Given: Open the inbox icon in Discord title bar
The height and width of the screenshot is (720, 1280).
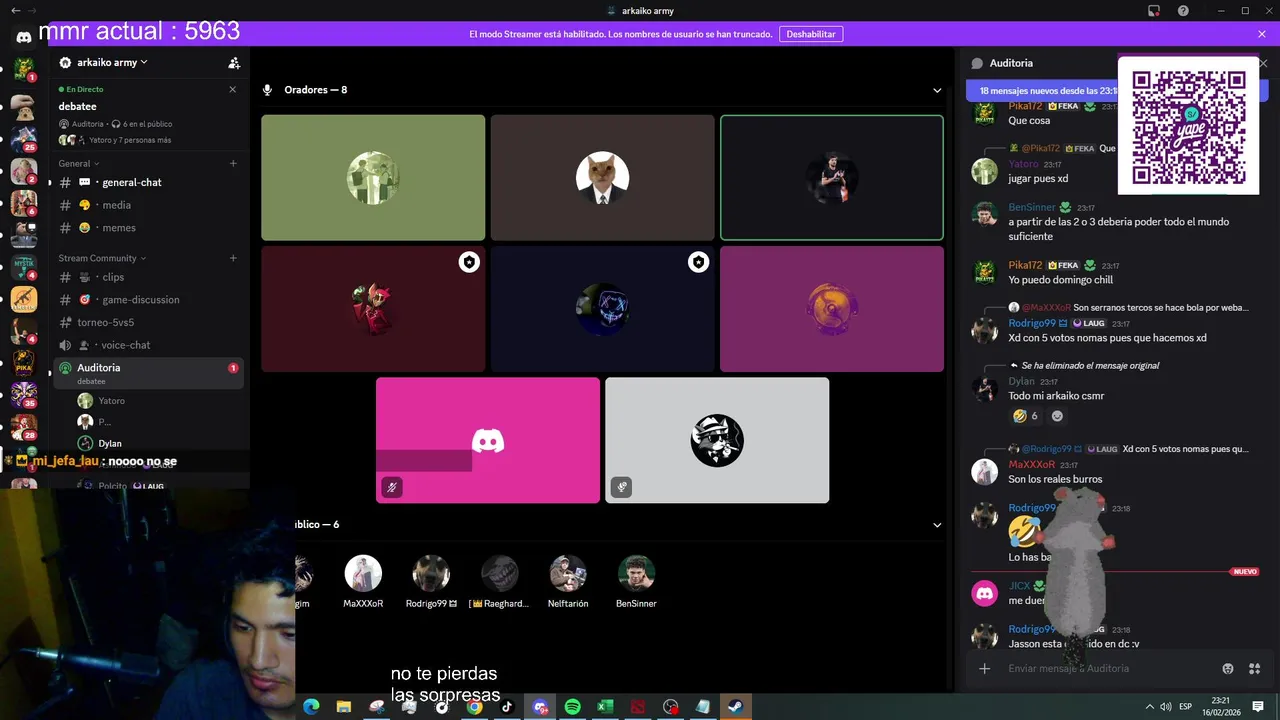Looking at the screenshot, I should 1153,11.
